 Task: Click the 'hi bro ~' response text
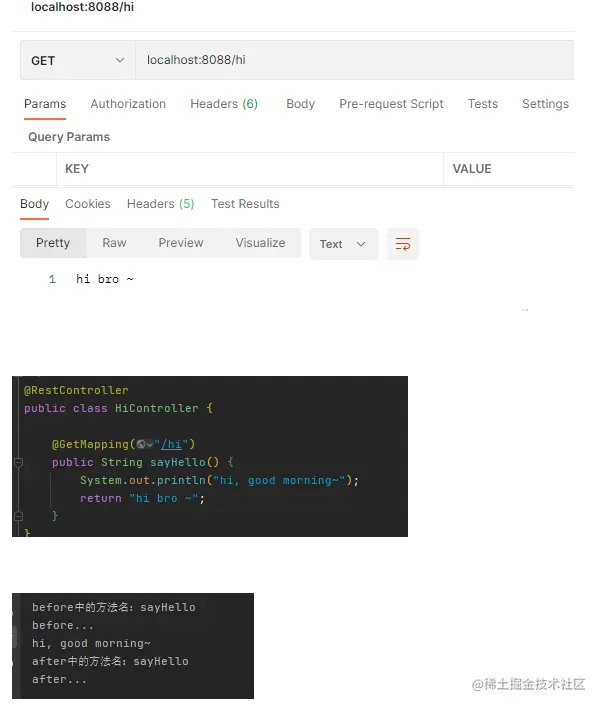(105, 279)
